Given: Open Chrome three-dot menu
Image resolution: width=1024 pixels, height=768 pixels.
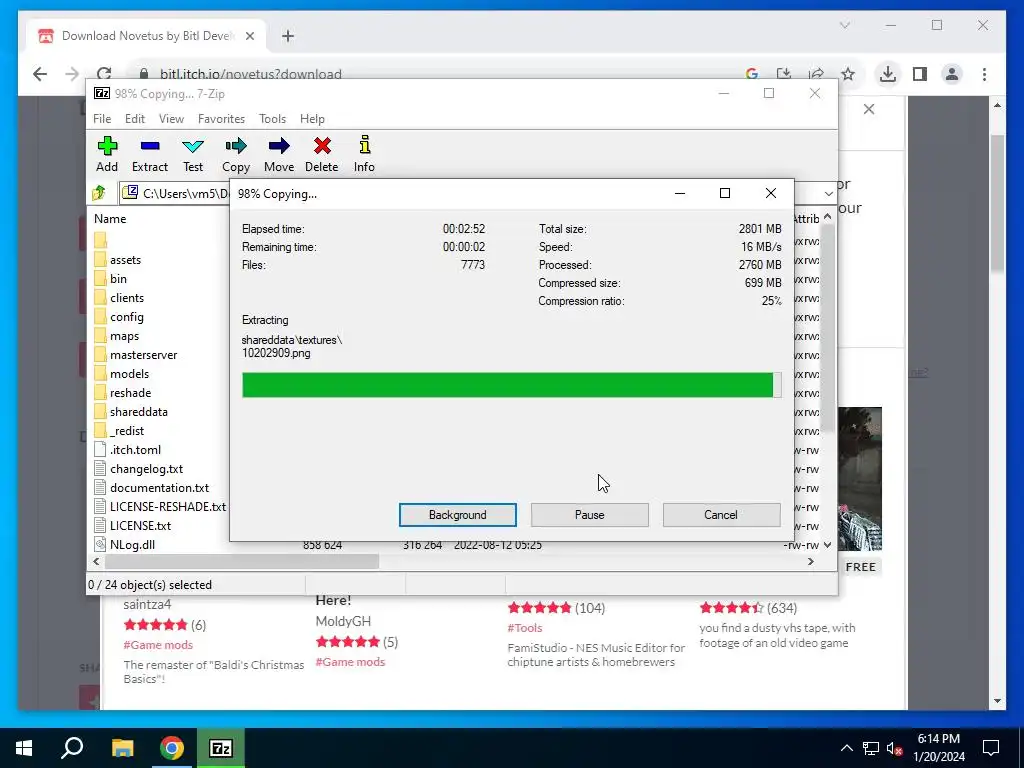Looking at the screenshot, I should (x=984, y=74).
